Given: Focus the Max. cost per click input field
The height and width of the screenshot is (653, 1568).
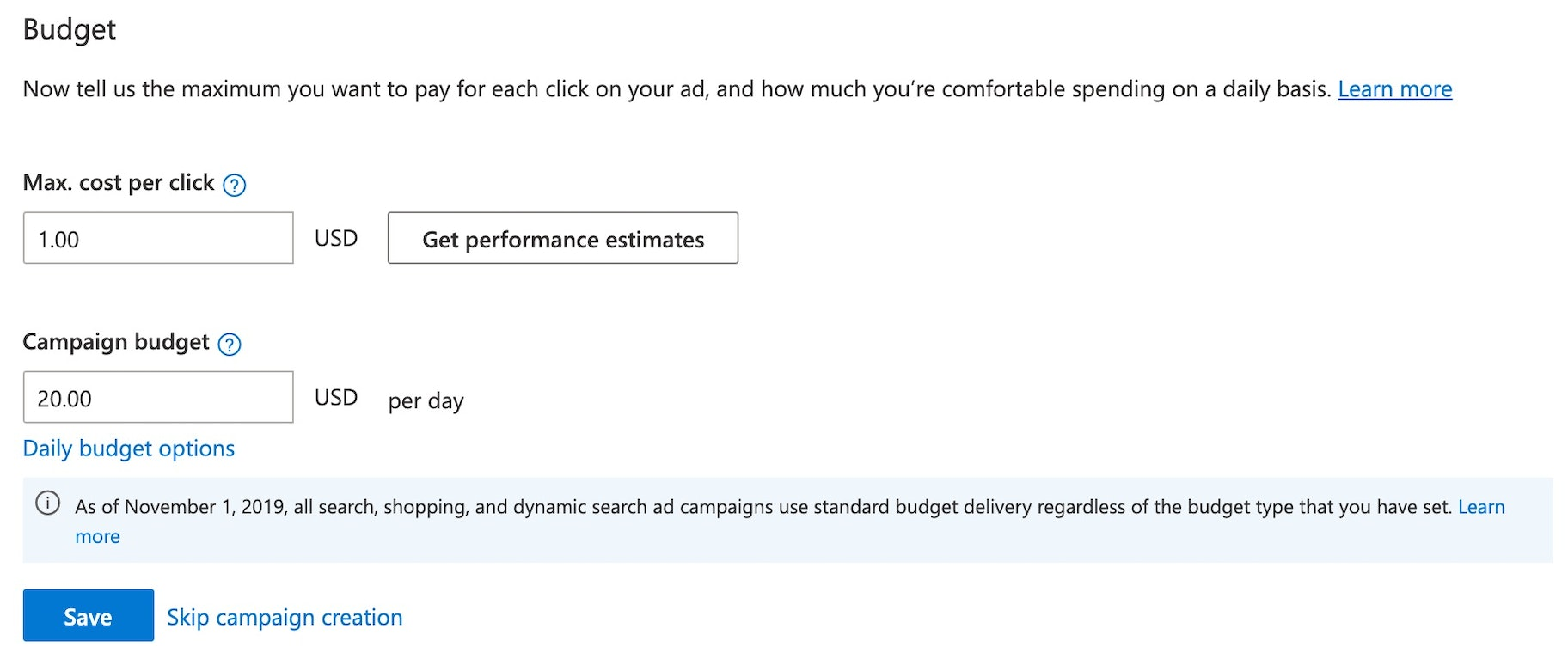Looking at the screenshot, I should pos(158,238).
